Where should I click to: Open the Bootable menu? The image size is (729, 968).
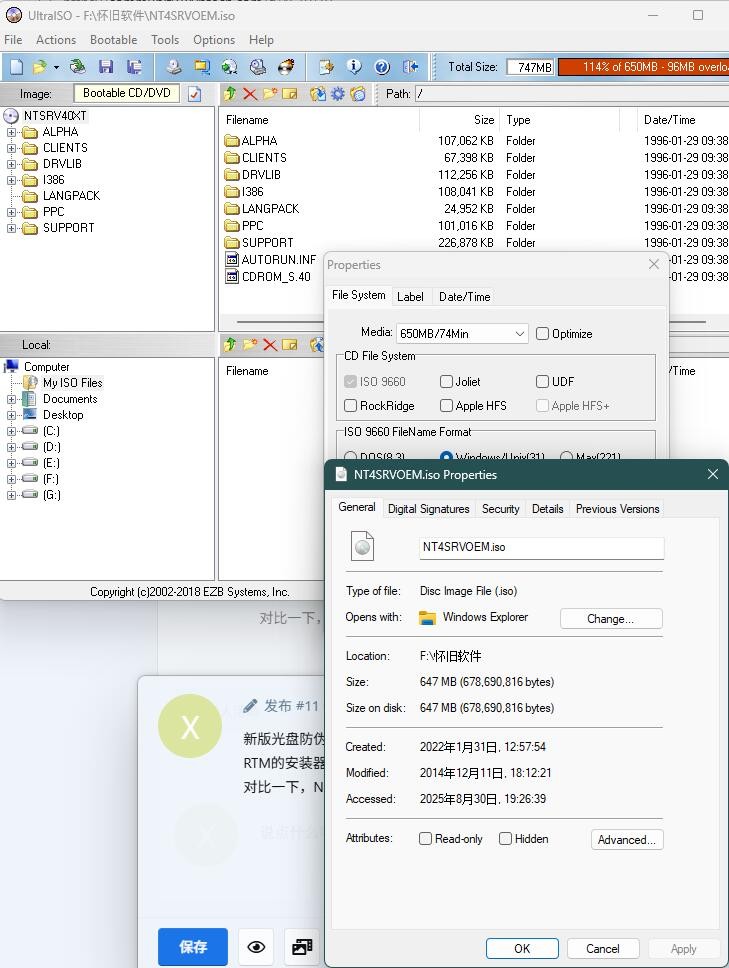pos(113,40)
